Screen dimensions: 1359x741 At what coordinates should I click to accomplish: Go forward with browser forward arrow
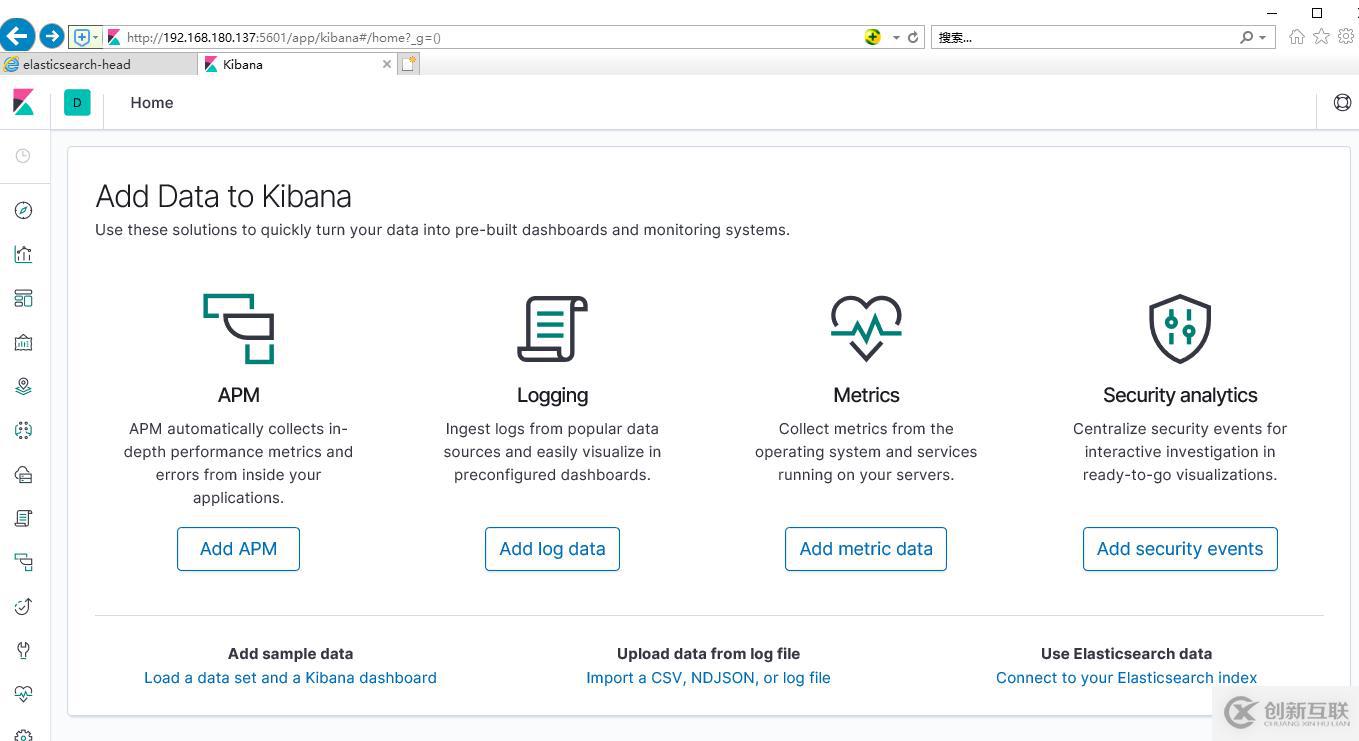[x=51, y=36]
